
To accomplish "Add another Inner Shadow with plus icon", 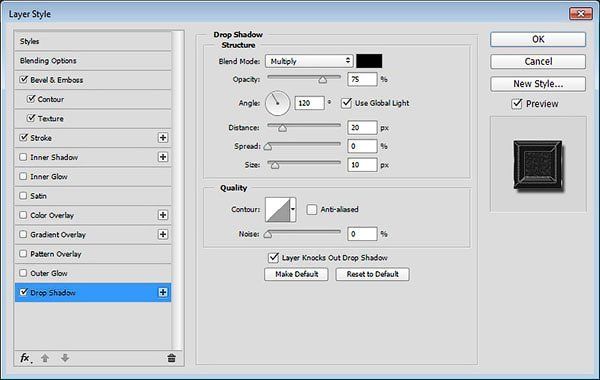I will click(x=163, y=157).
